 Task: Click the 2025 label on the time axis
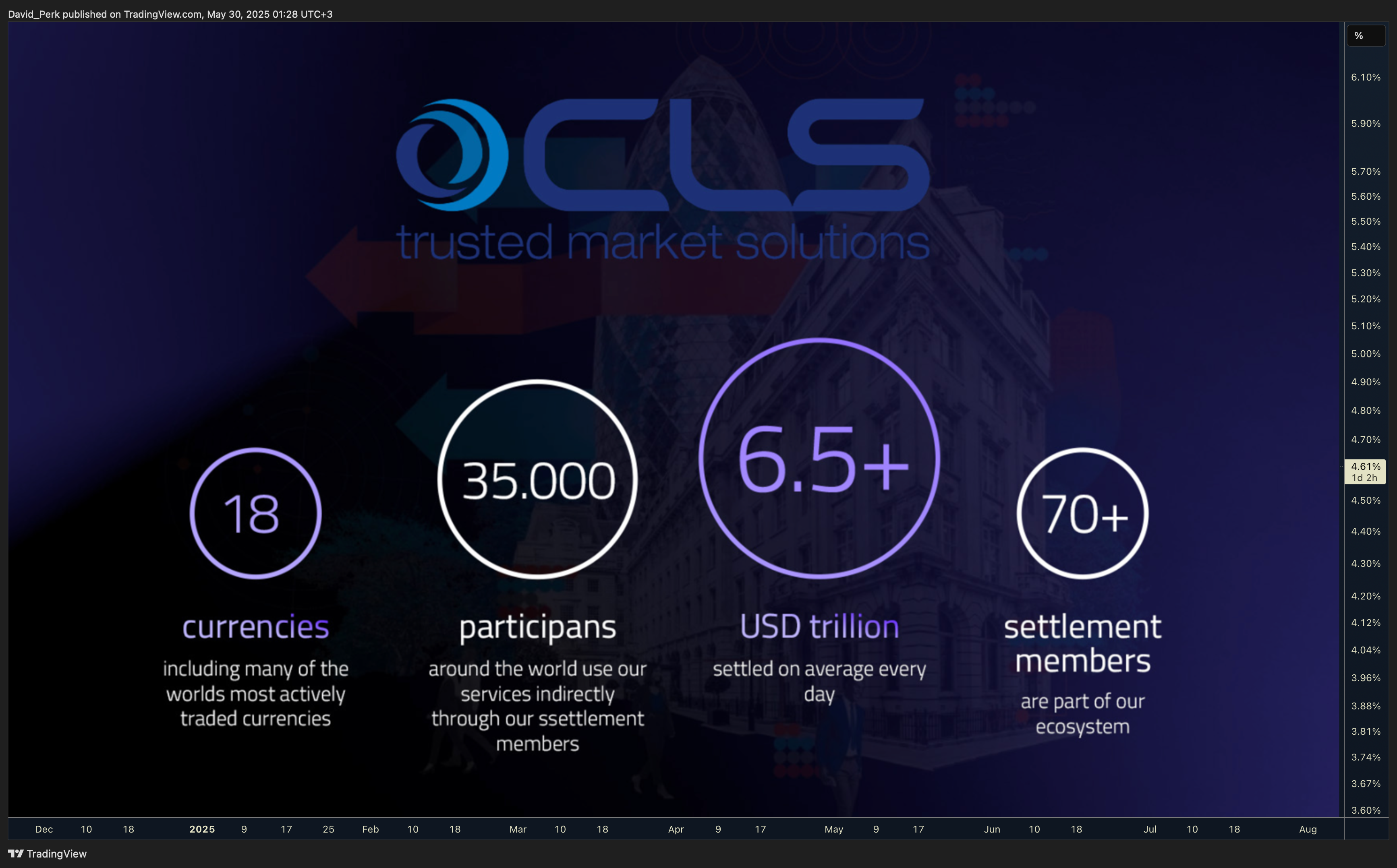point(202,829)
